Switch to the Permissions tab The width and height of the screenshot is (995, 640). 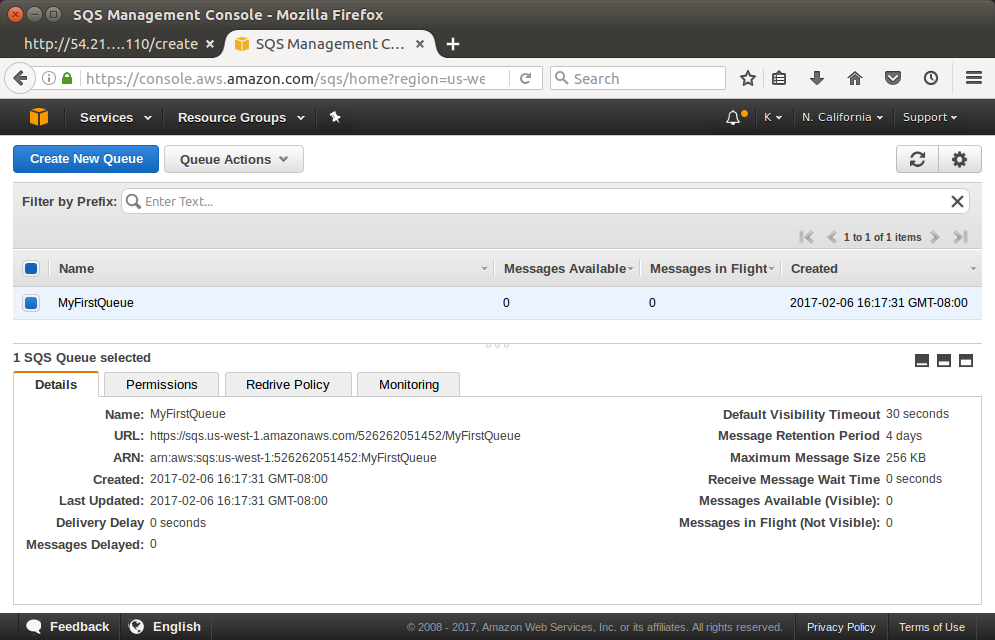(162, 384)
